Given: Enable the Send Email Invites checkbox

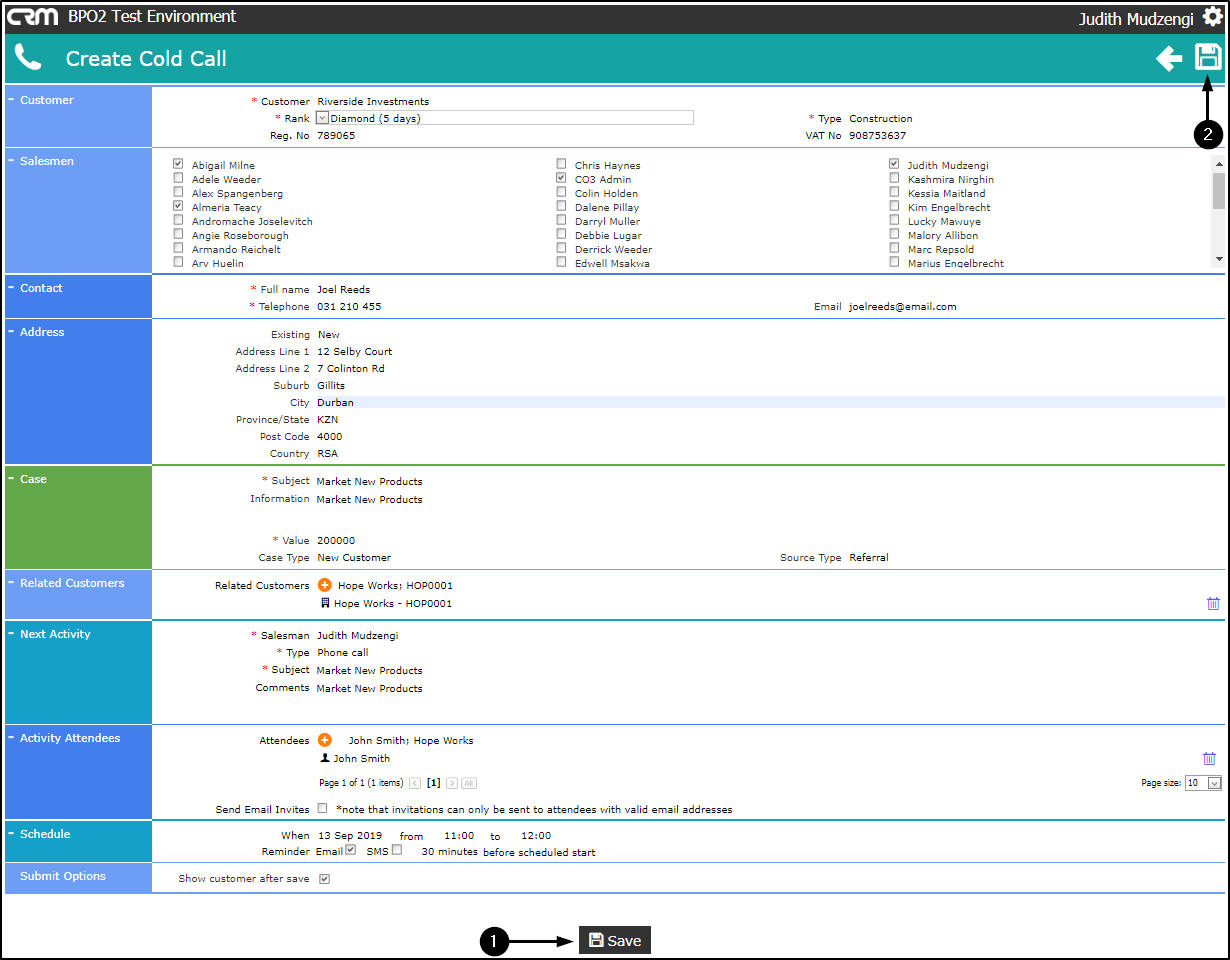Looking at the screenshot, I should [x=322, y=808].
